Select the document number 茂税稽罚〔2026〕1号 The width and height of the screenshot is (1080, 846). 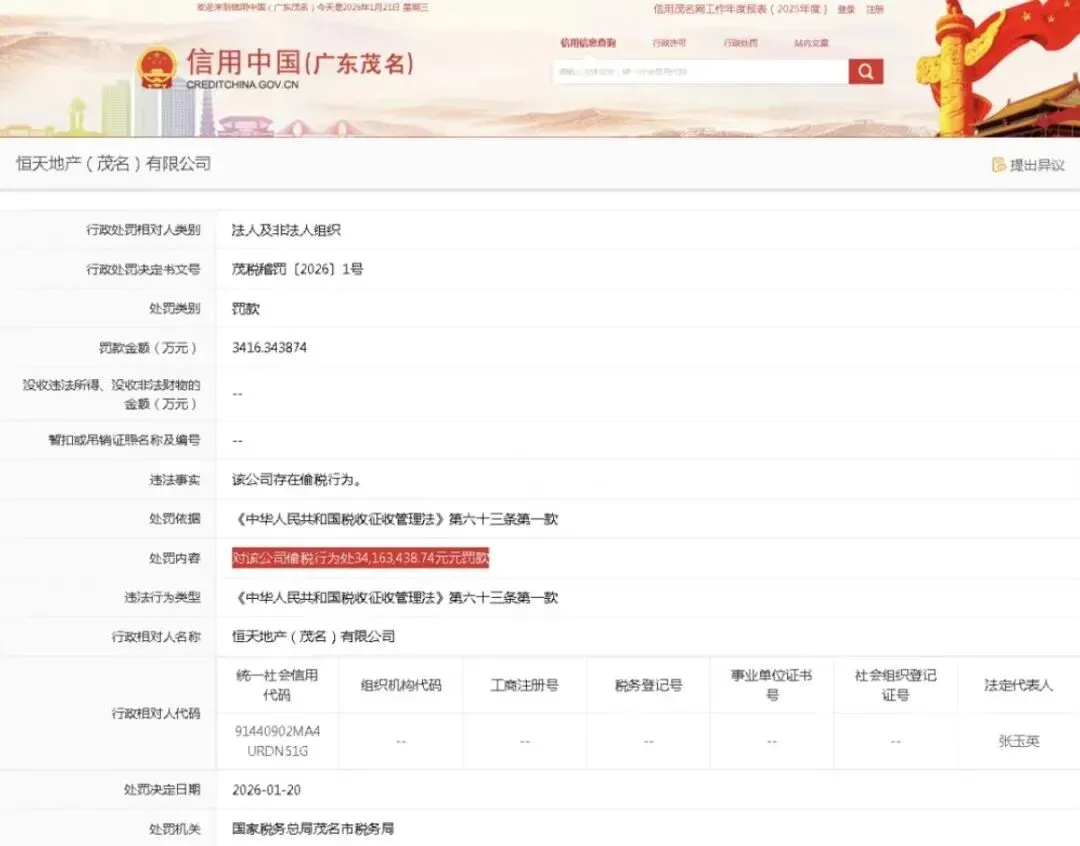coord(298,269)
